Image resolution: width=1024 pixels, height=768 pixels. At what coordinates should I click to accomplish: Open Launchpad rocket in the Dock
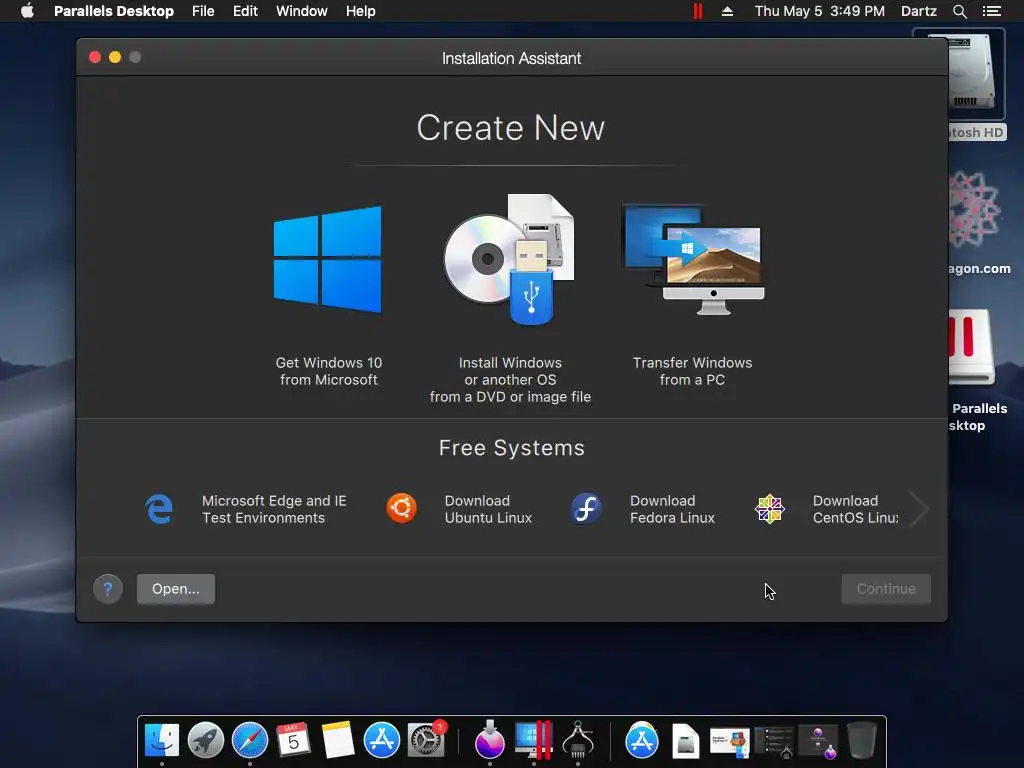point(206,741)
